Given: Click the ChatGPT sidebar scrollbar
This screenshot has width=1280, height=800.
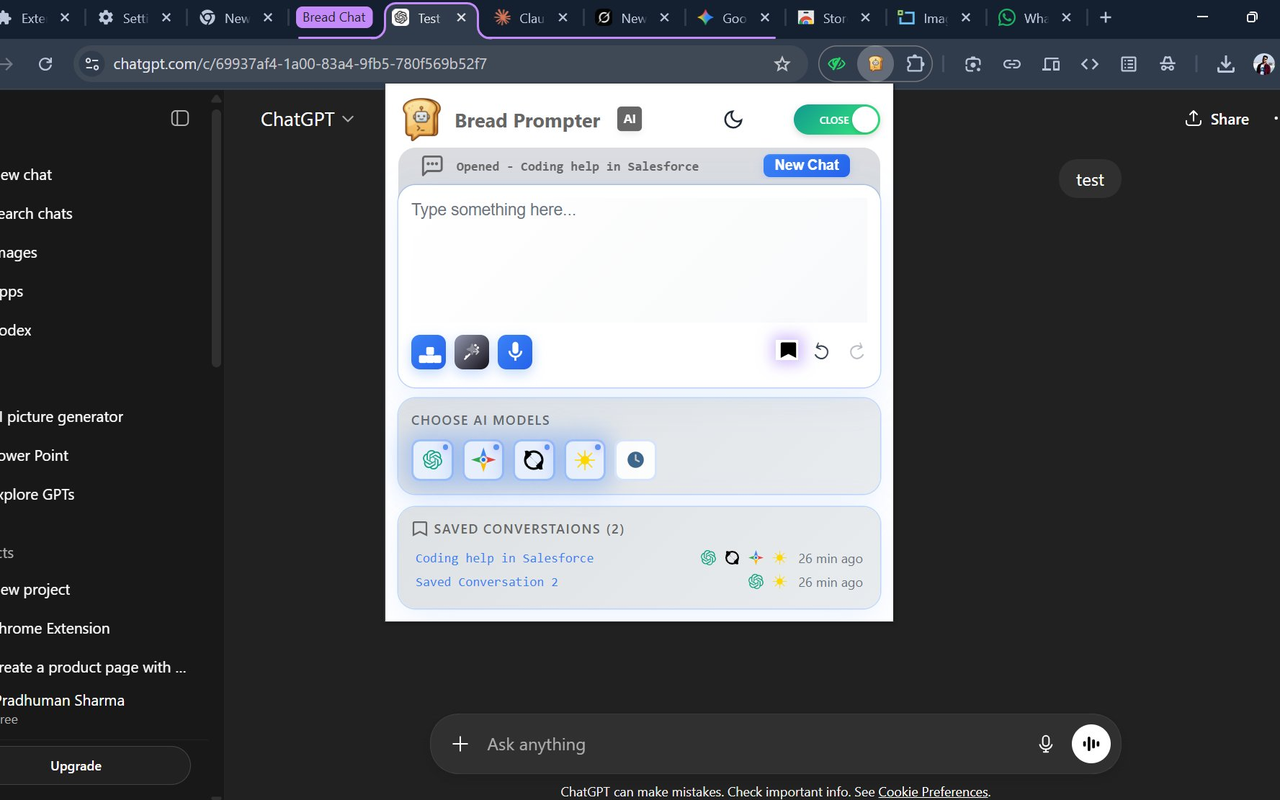Looking at the screenshot, I should tap(217, 238).
